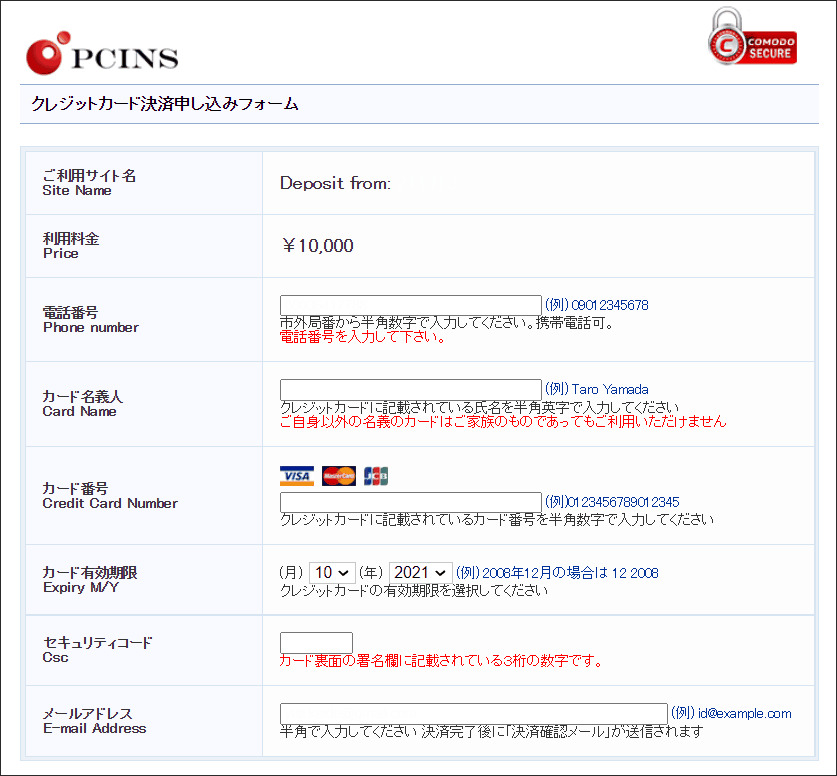Click the MasterCard icon
This screenshot has width=837, height=776.
pos(339,476)
